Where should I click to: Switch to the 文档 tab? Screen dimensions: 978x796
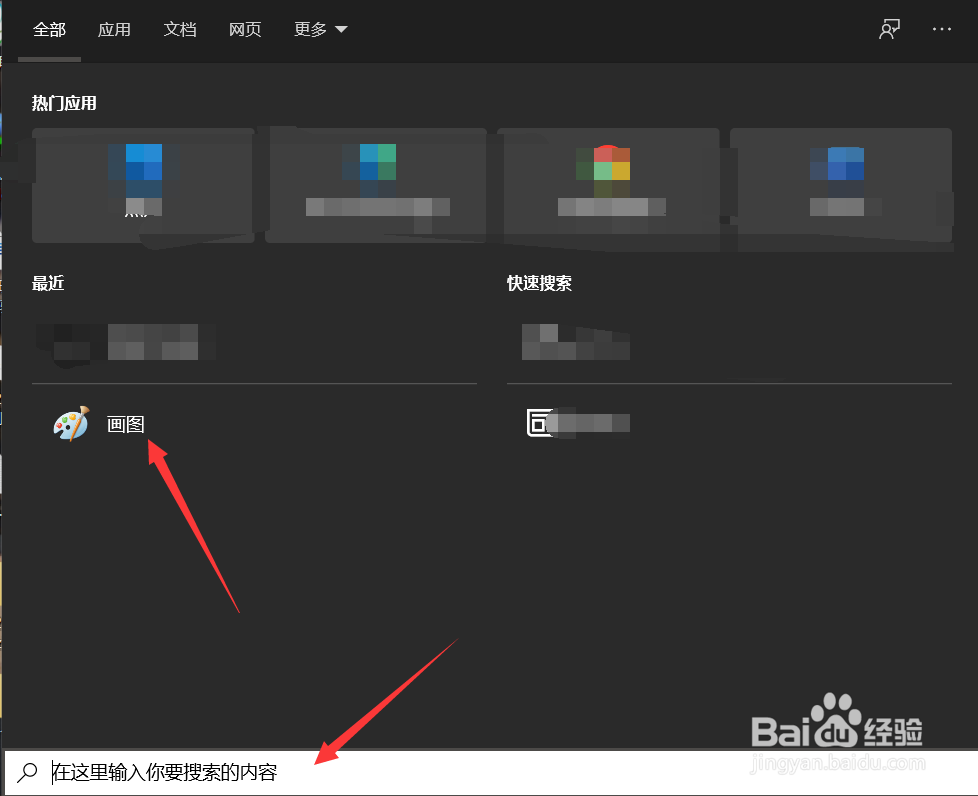point(180,29)
